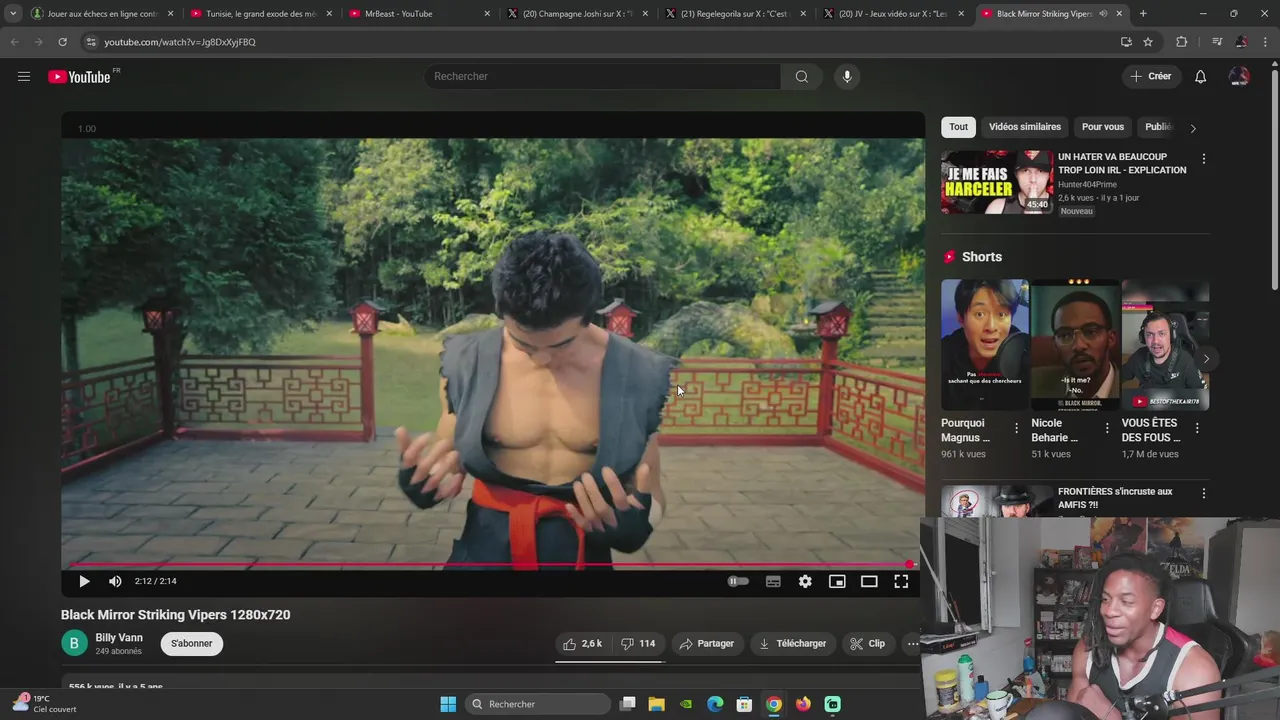Open the account avatar menu
Screen dimensions: 1280x720
1239,76
